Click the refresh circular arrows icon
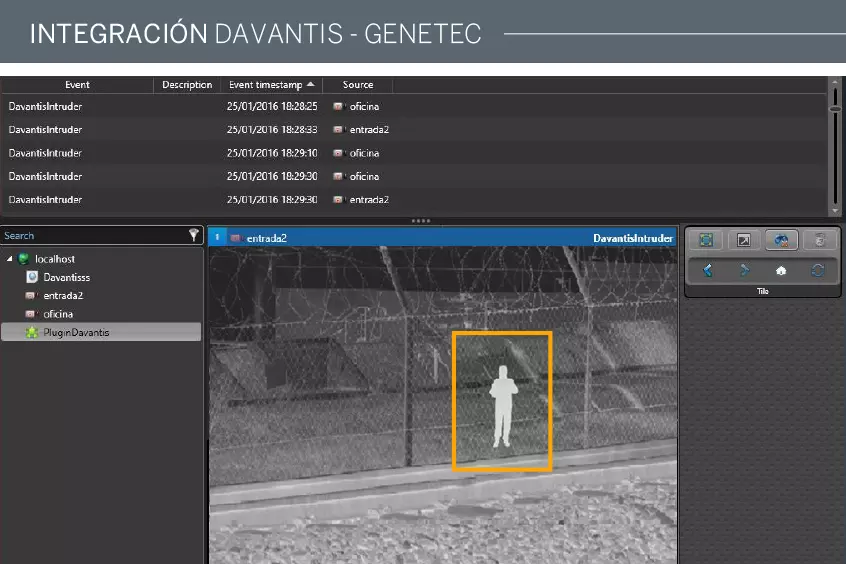 point(818,270)
